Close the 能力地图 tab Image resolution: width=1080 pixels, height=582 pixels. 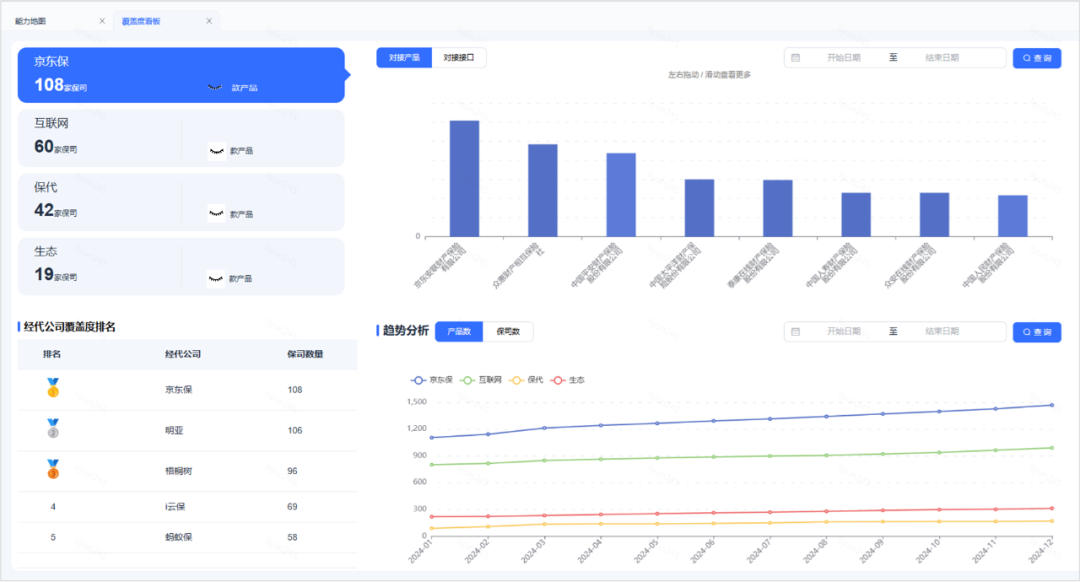coord(102,21)
